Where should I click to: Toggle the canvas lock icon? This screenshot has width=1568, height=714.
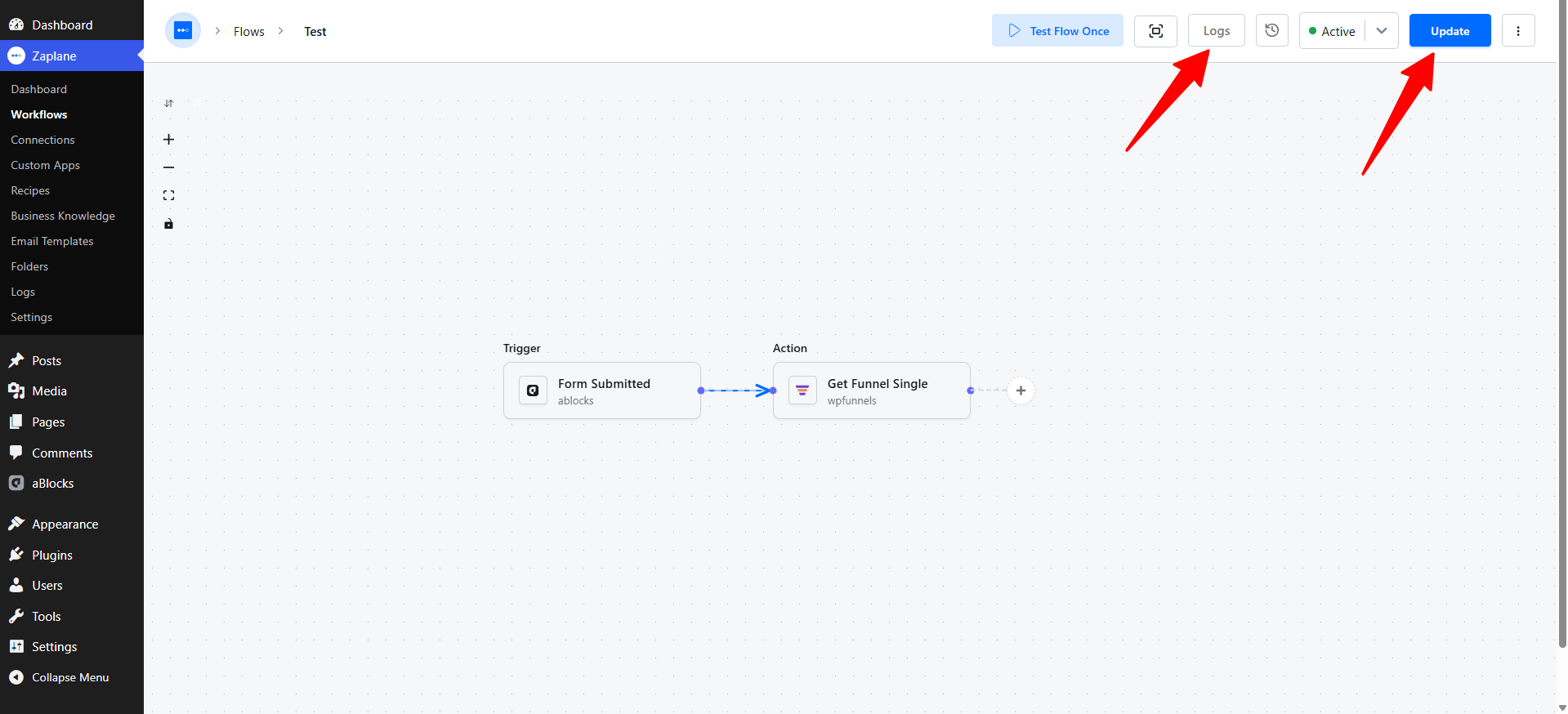tap(168, 224)
